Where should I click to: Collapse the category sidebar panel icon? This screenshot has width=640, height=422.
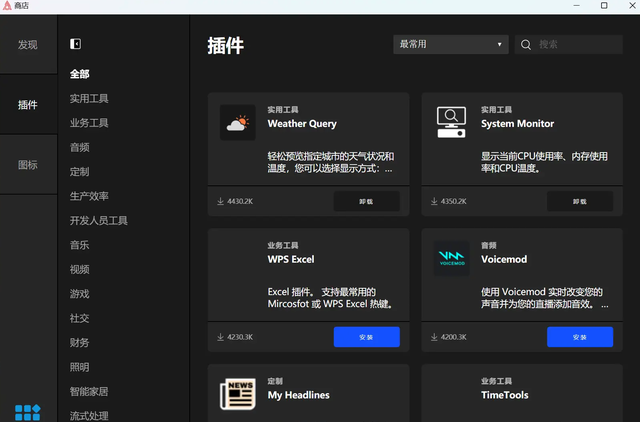(76, 44)
